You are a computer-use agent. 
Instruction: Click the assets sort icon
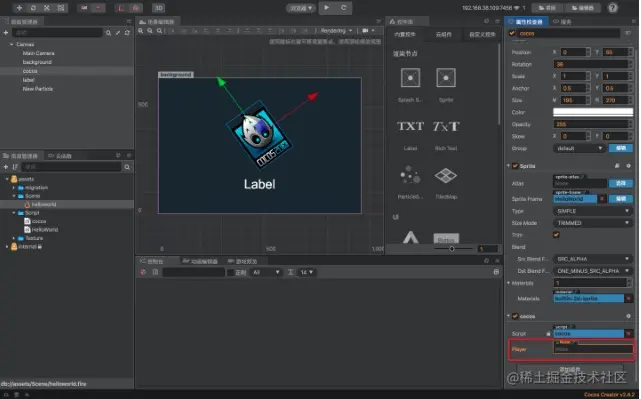[x=15, y=167]
